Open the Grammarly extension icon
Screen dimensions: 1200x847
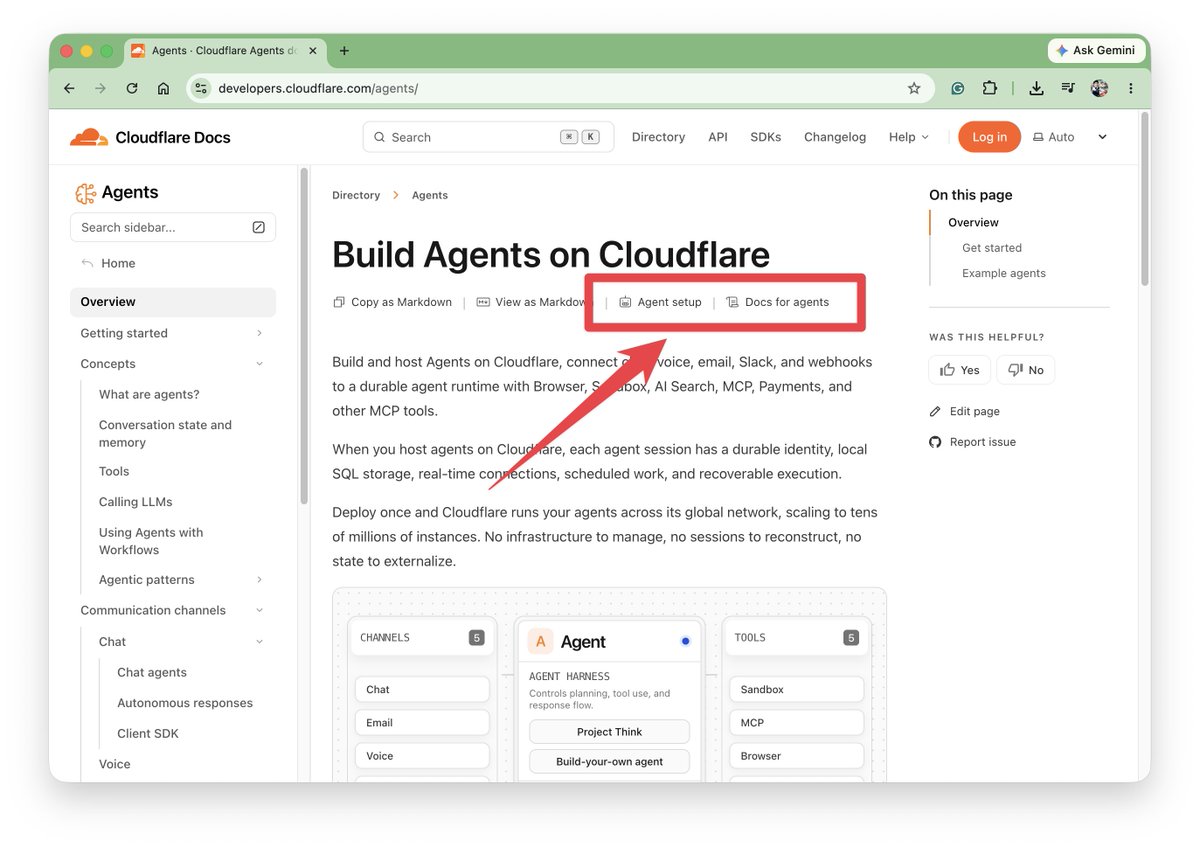[957, 88]
